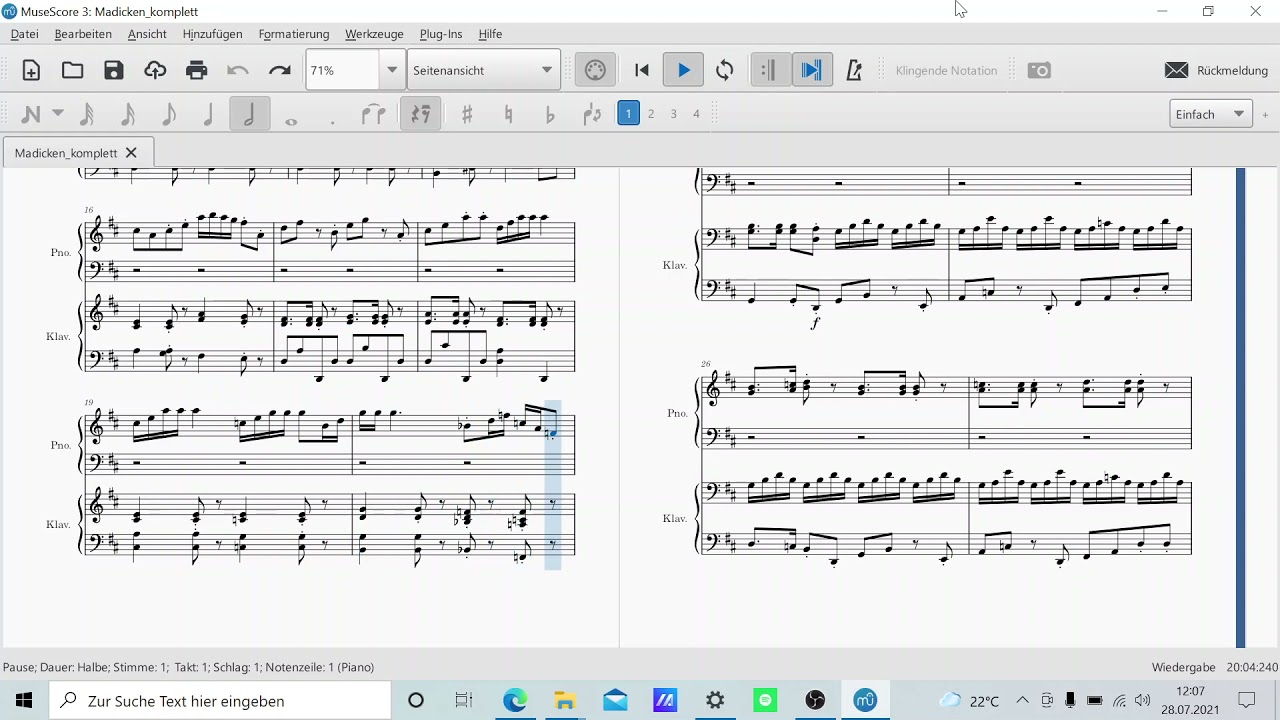The width and height of the screenshot is (1280, 720).
Task: Add augmentation dot
Action: click(x=332, y=121)
